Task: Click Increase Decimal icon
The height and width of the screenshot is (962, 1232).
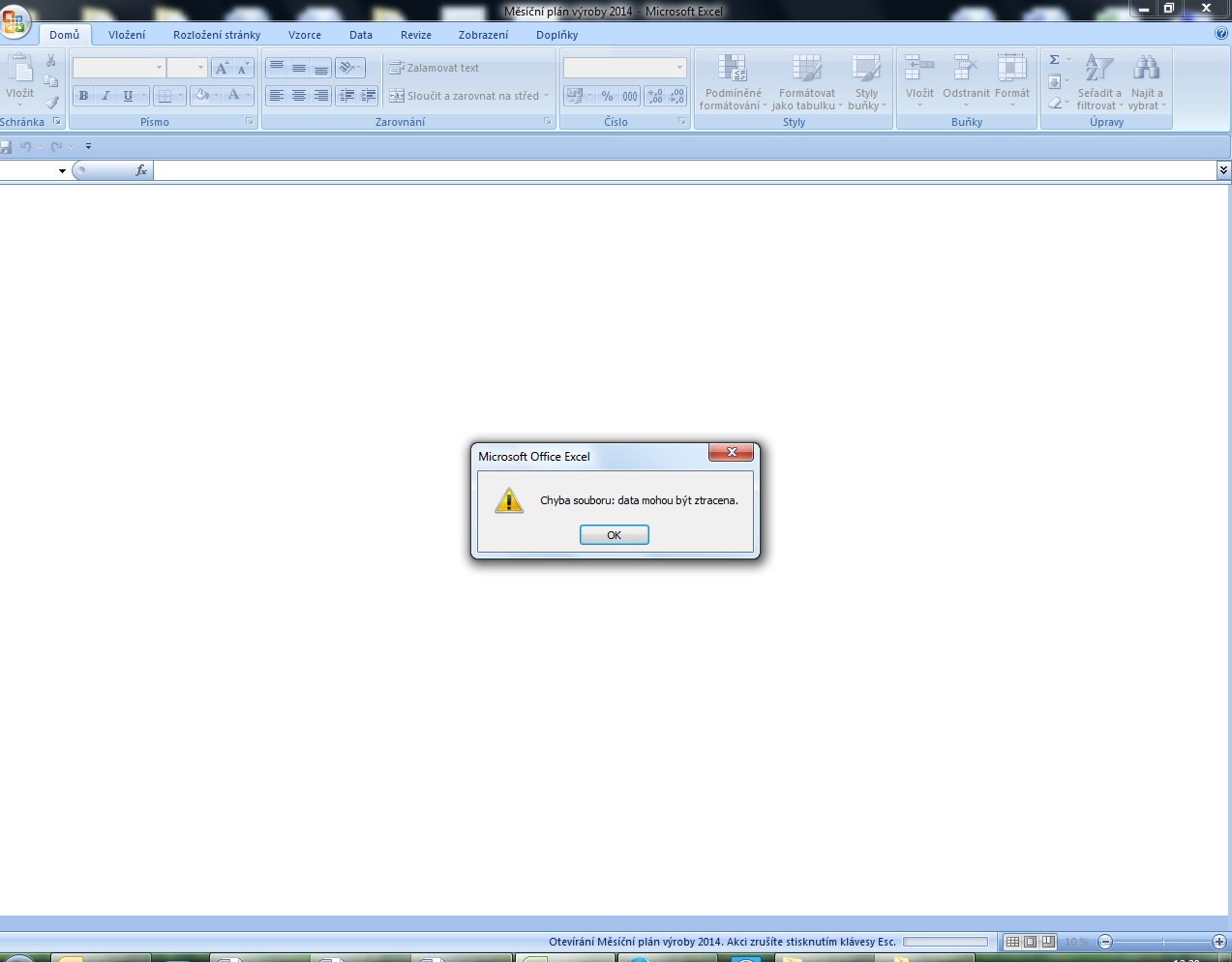Action: coord(655,96)
